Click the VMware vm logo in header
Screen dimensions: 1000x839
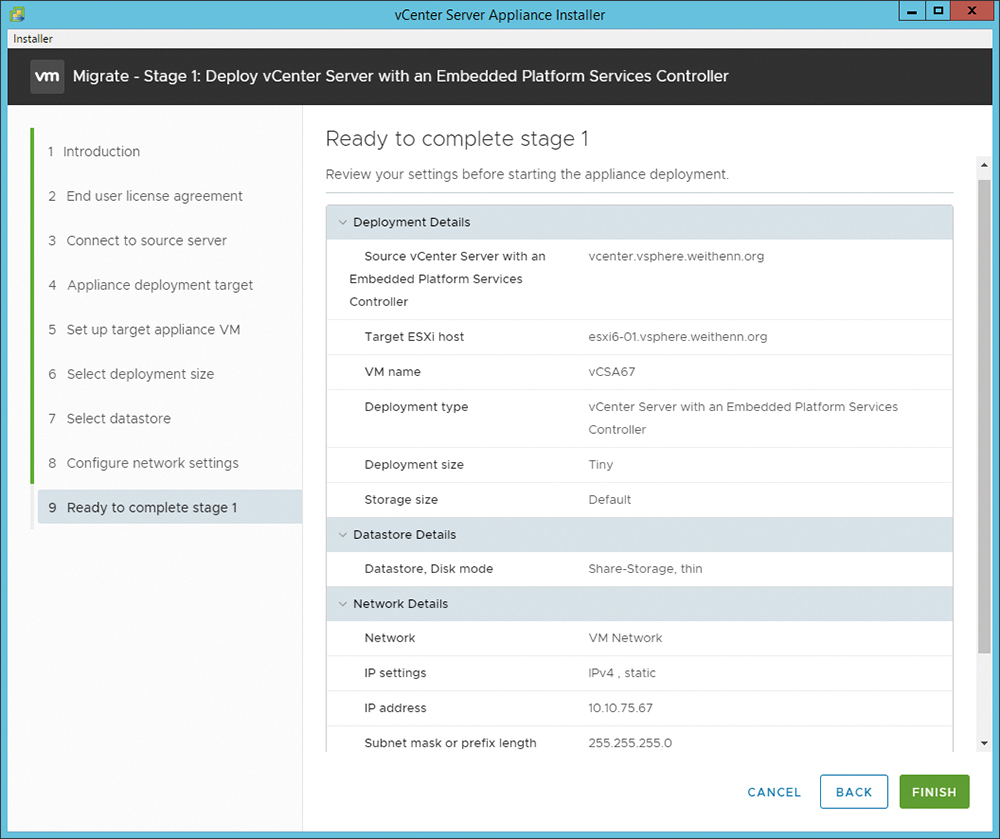click(x=47, y=77)
